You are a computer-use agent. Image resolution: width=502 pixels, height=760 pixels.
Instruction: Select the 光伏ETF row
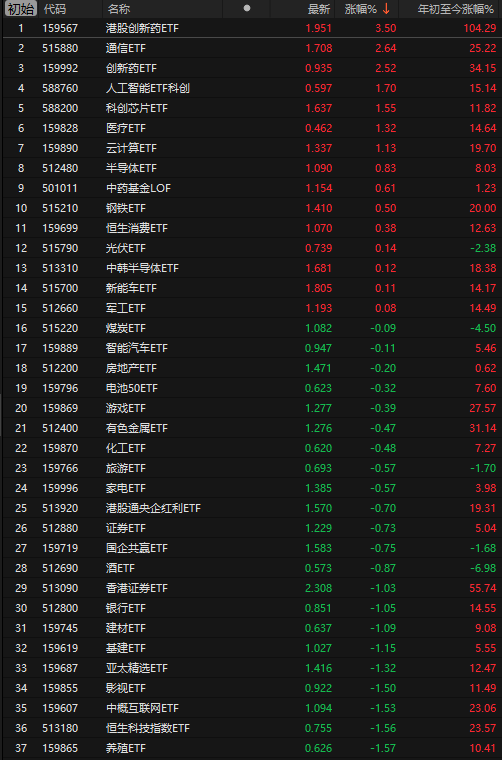click(251, 248)
